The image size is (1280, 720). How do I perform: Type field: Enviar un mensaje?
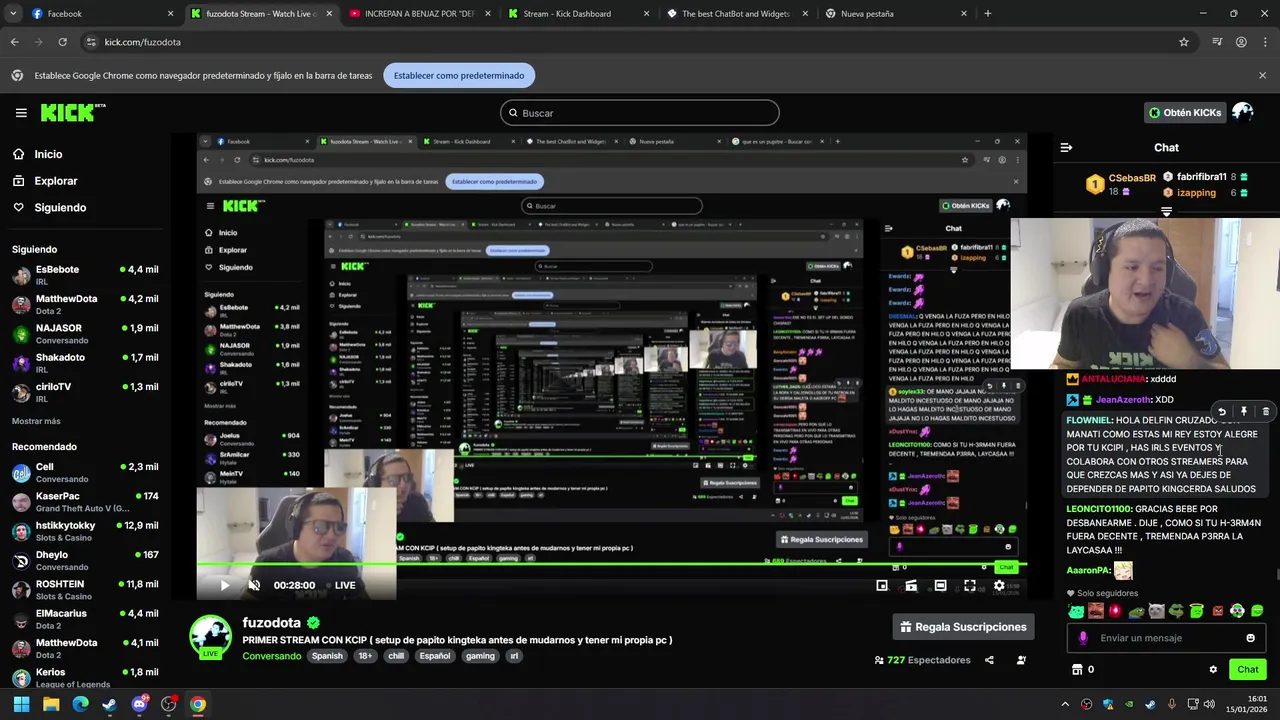click(x=1165, y=638)
